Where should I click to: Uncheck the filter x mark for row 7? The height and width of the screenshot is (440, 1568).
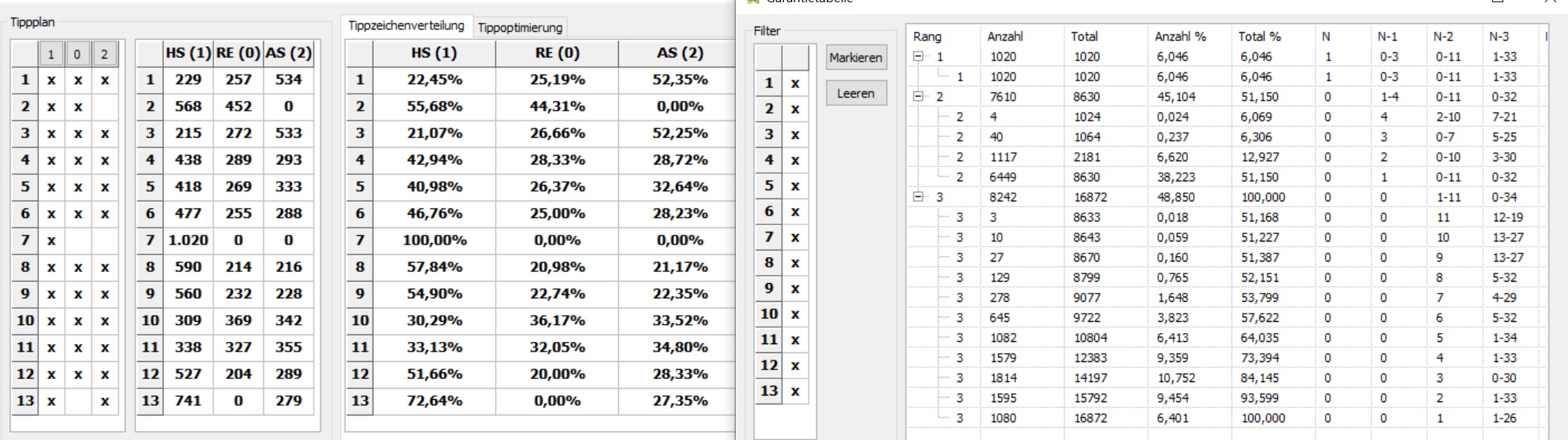795,237
